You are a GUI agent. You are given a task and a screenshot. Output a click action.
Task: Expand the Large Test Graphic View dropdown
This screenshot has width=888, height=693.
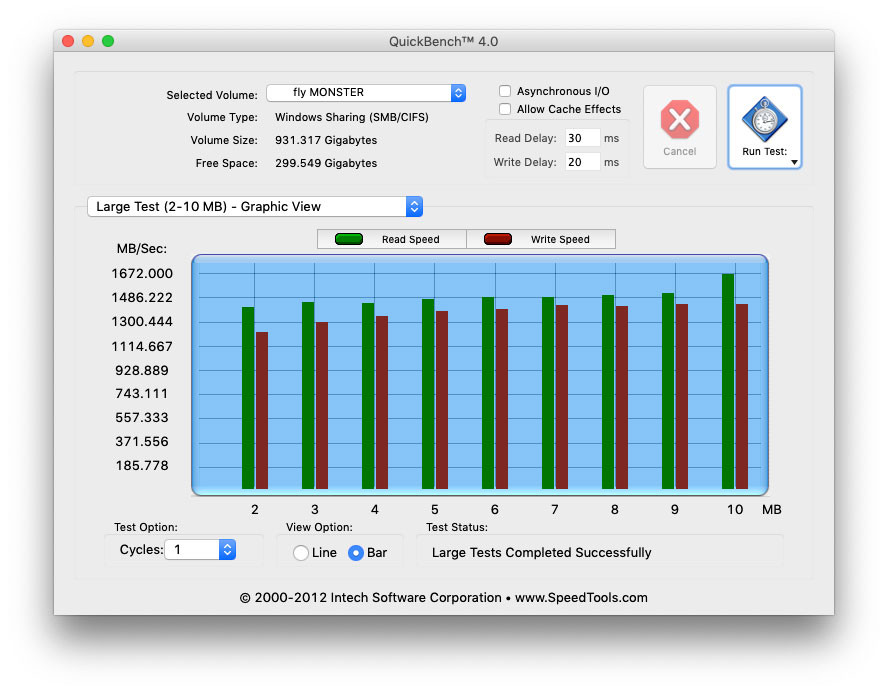[255, 207]
